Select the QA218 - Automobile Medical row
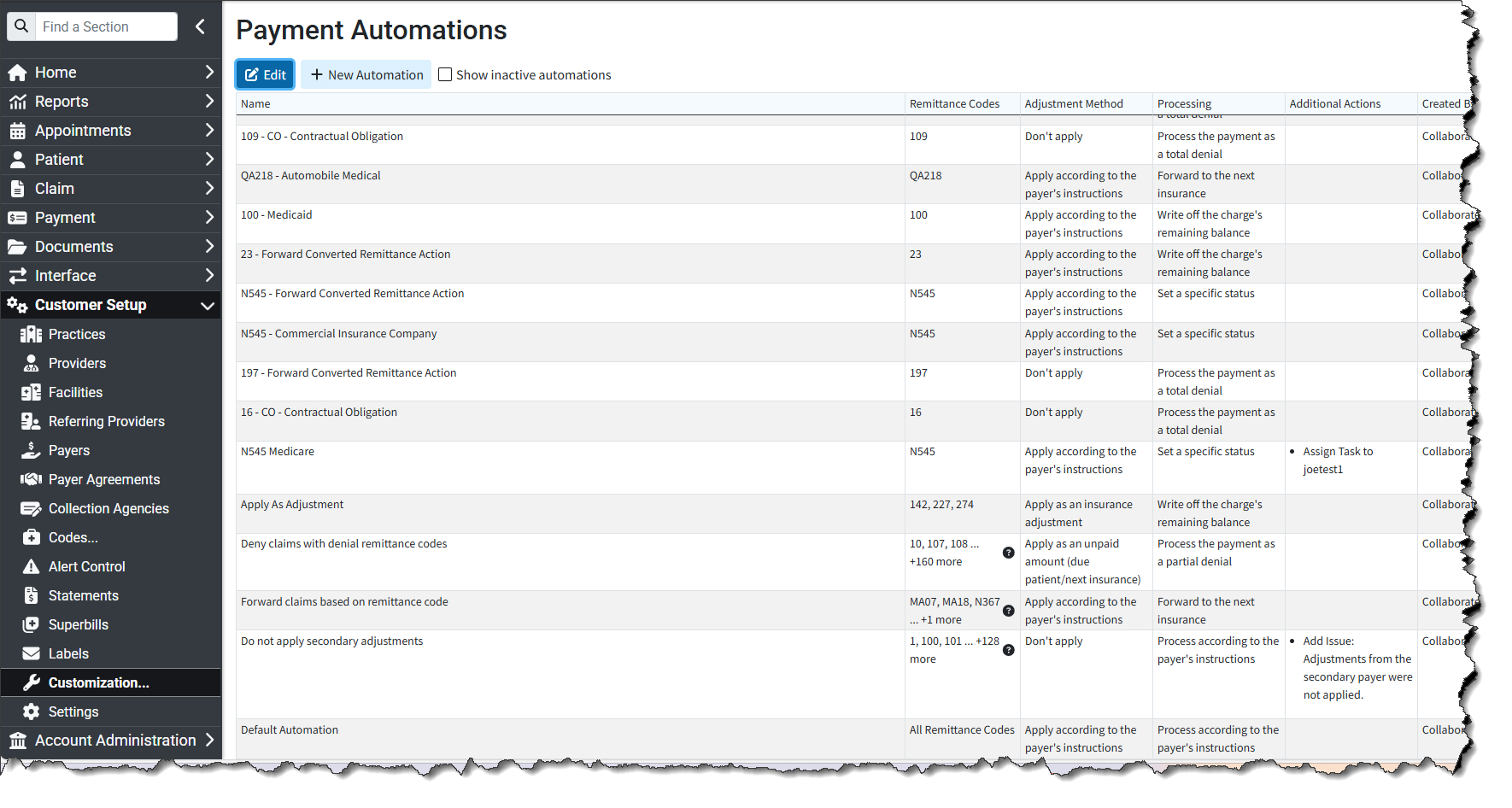The width and height of the screenshot is (1512, 808). [x=853, y=184]
